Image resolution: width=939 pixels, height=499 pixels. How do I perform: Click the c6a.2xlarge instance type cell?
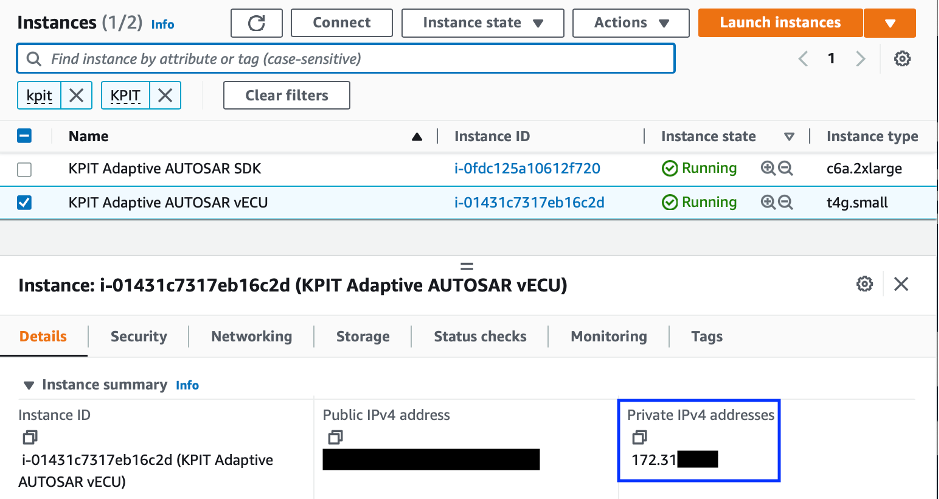pyautogui.click(x=864, y=168)
